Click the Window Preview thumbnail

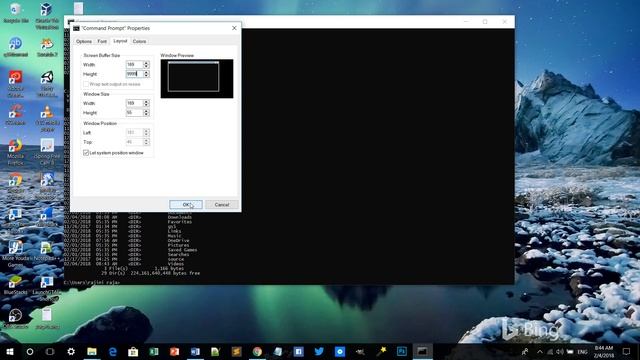coord(197,79)
